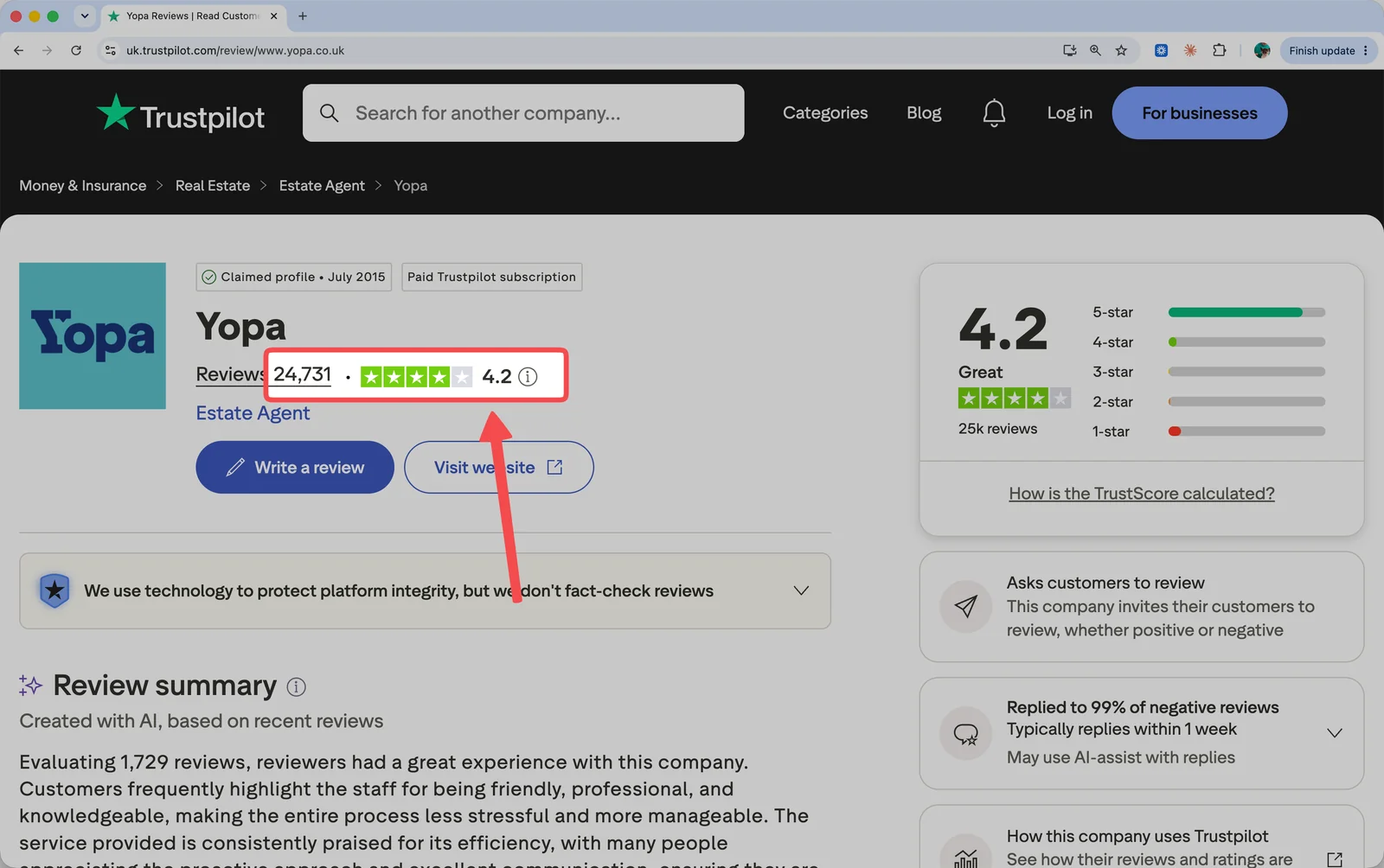Open the orange starburst extension icon
The height and width of the screenshot is (868, 1384).
1190,50
